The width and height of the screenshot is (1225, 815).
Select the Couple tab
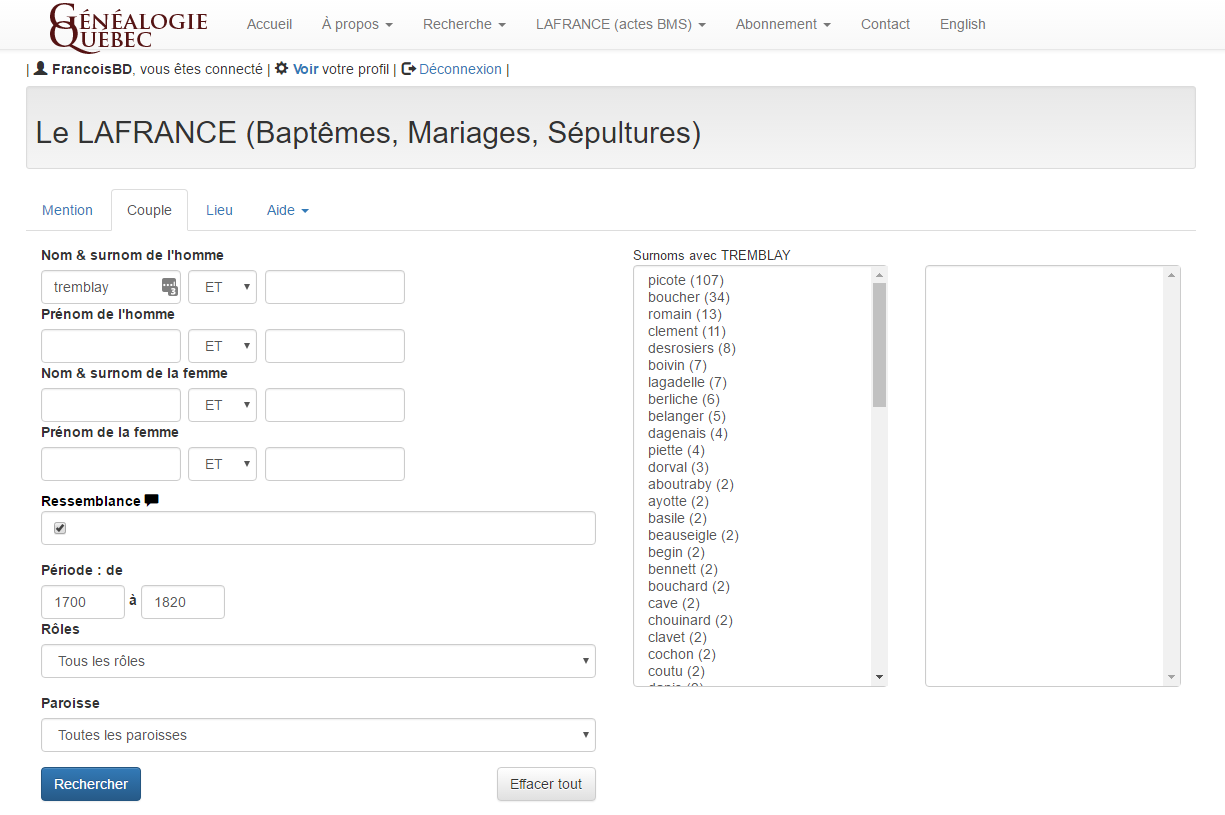149,210
